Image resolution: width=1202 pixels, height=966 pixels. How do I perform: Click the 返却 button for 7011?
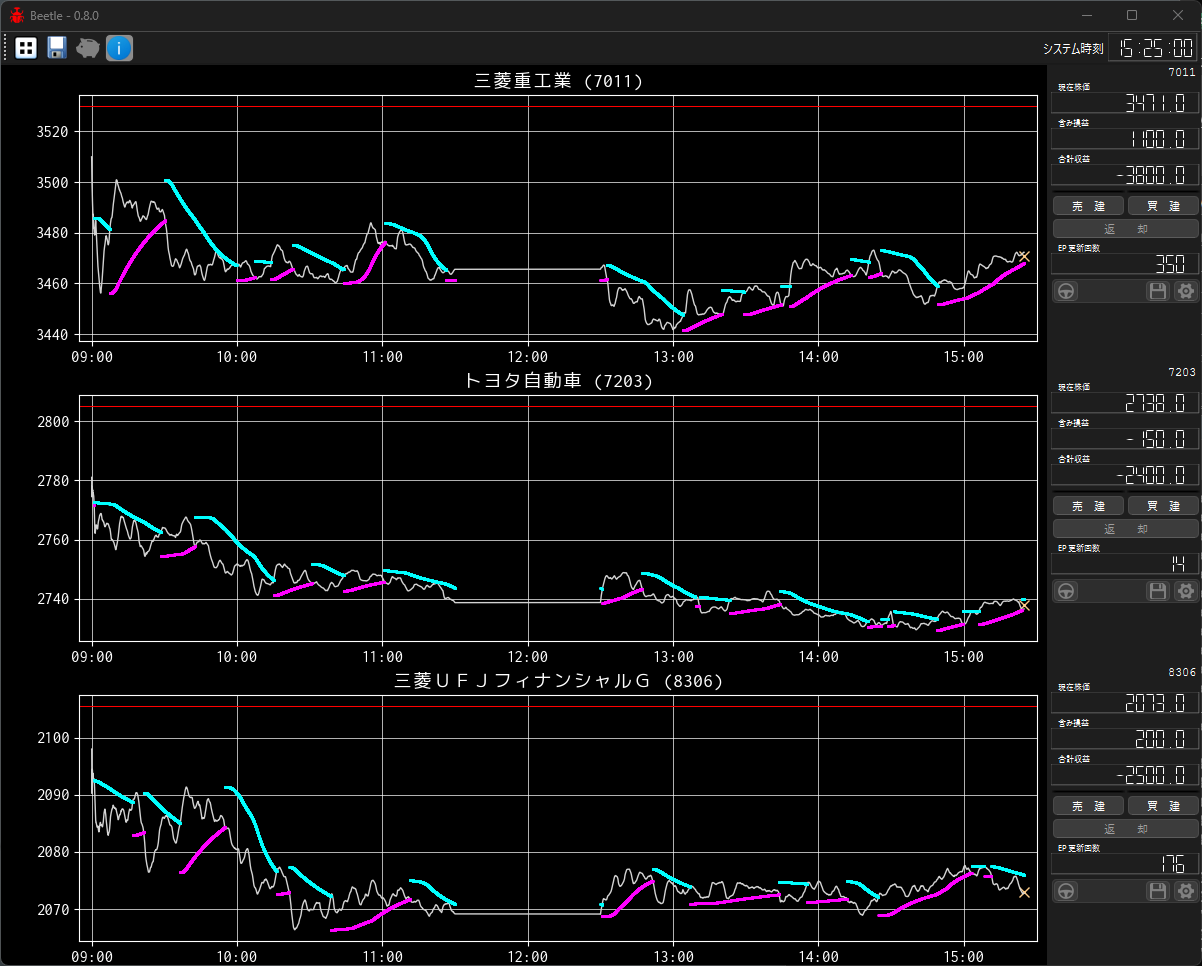(x=1126, y=229)
